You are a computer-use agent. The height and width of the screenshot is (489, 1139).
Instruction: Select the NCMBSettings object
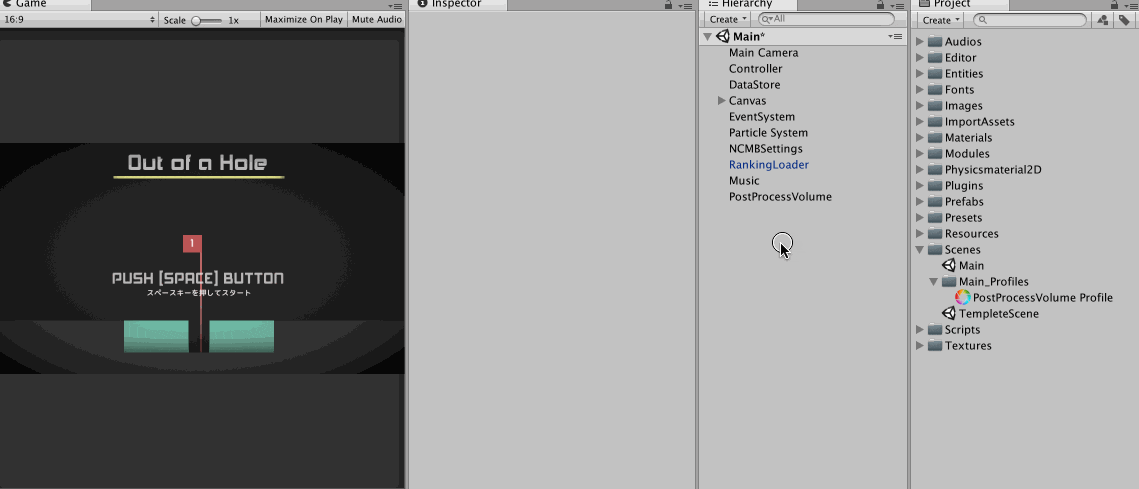766,148
